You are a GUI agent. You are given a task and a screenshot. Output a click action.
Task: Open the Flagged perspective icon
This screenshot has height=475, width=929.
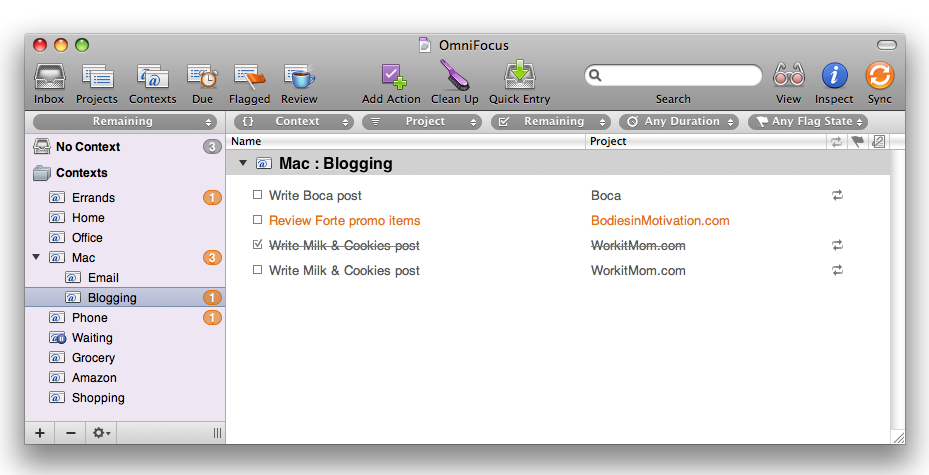click(x=249, y=76)
